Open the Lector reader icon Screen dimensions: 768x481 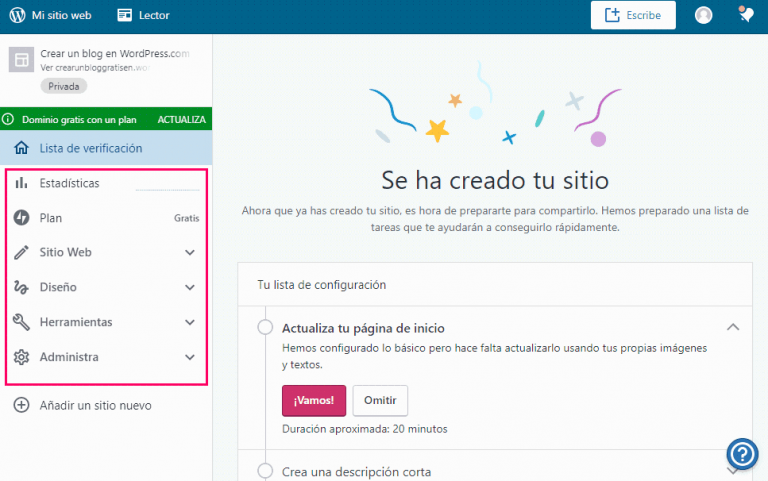pos(124,15)
